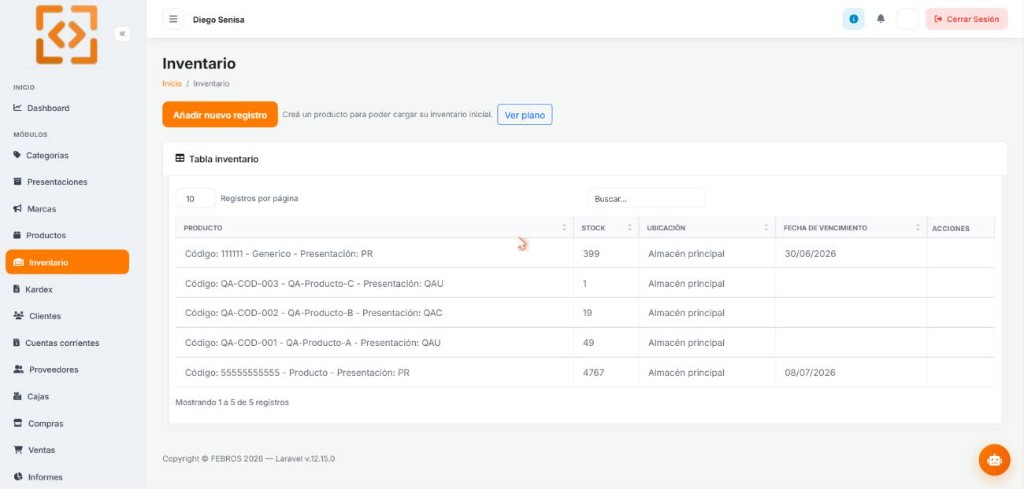Sort table by Stock column arrows
The height and width of the screenshot is (489, 1024).
tap(630, 228)
